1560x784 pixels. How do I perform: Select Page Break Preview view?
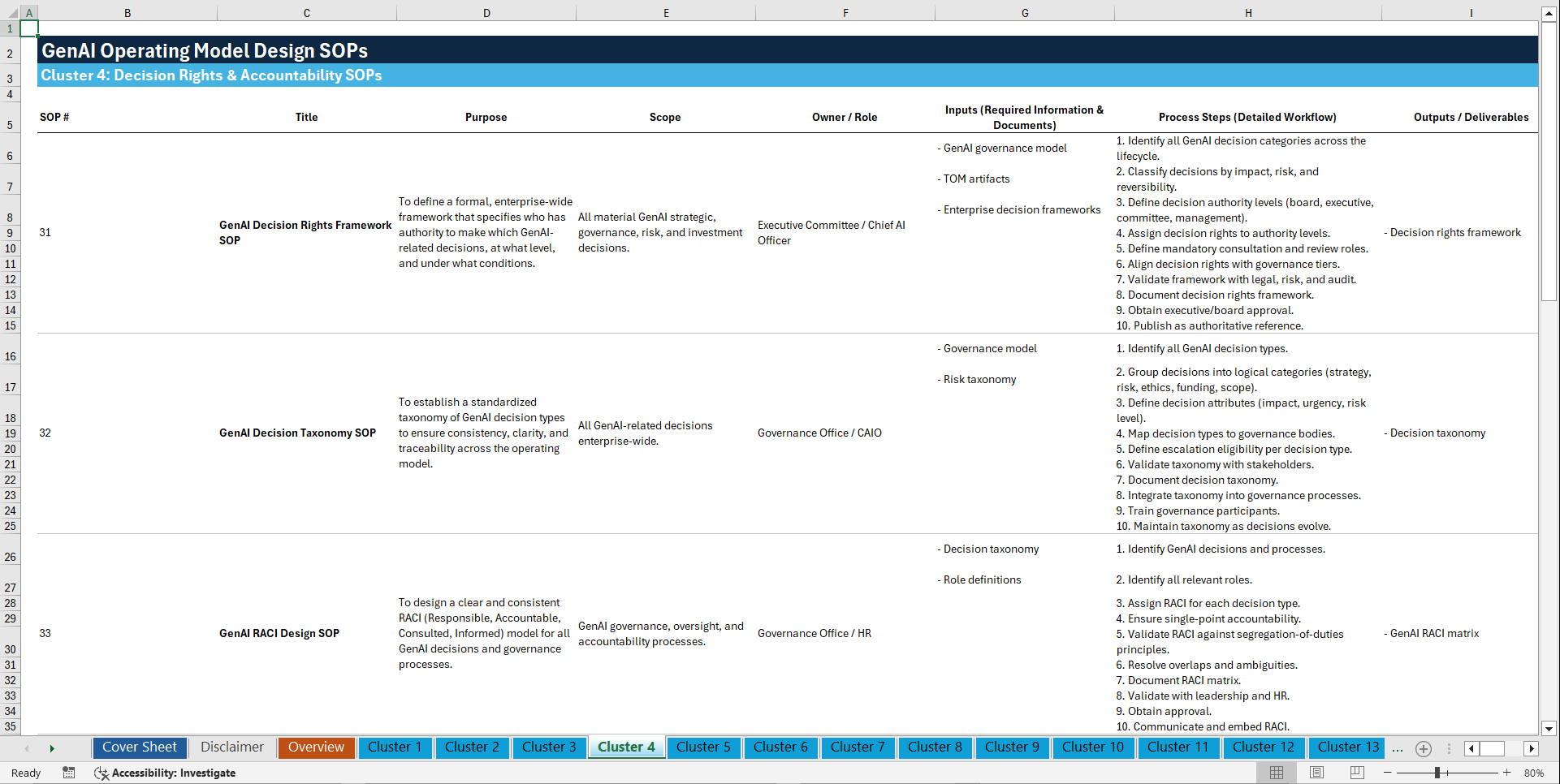tap(1356, 773)
